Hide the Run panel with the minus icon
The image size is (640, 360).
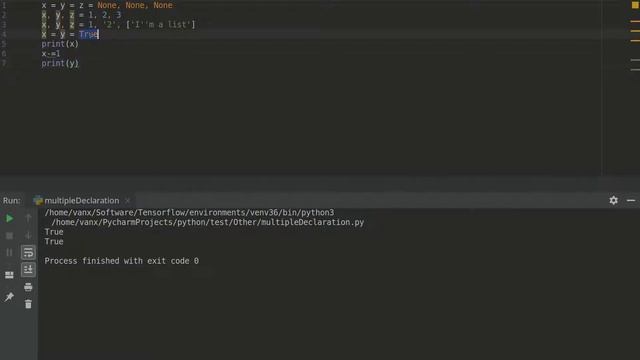coord(631,200)
